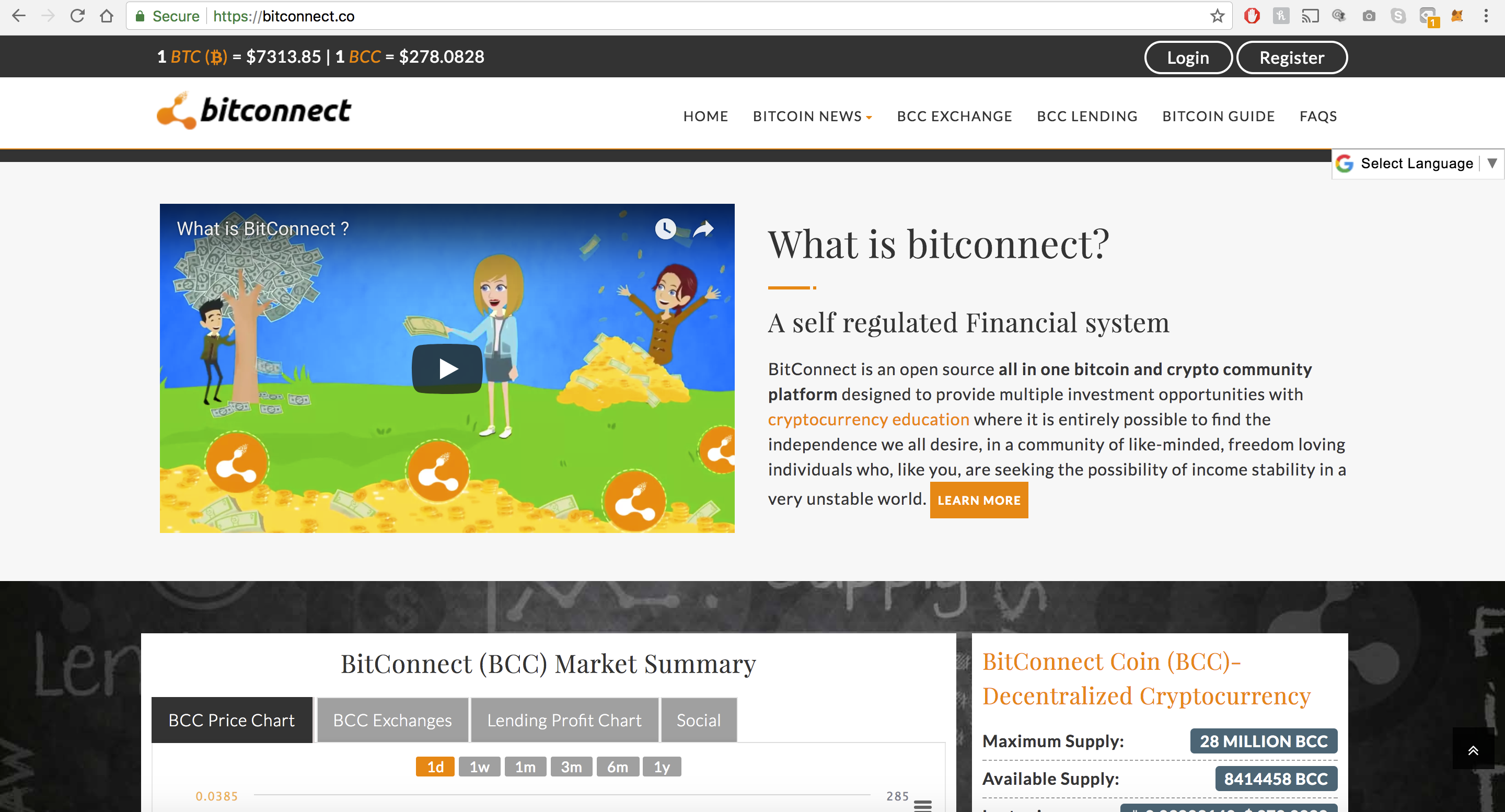
Task: Click the BitConnect (BCC) Market Summary heading
Action: coord(548,664)
